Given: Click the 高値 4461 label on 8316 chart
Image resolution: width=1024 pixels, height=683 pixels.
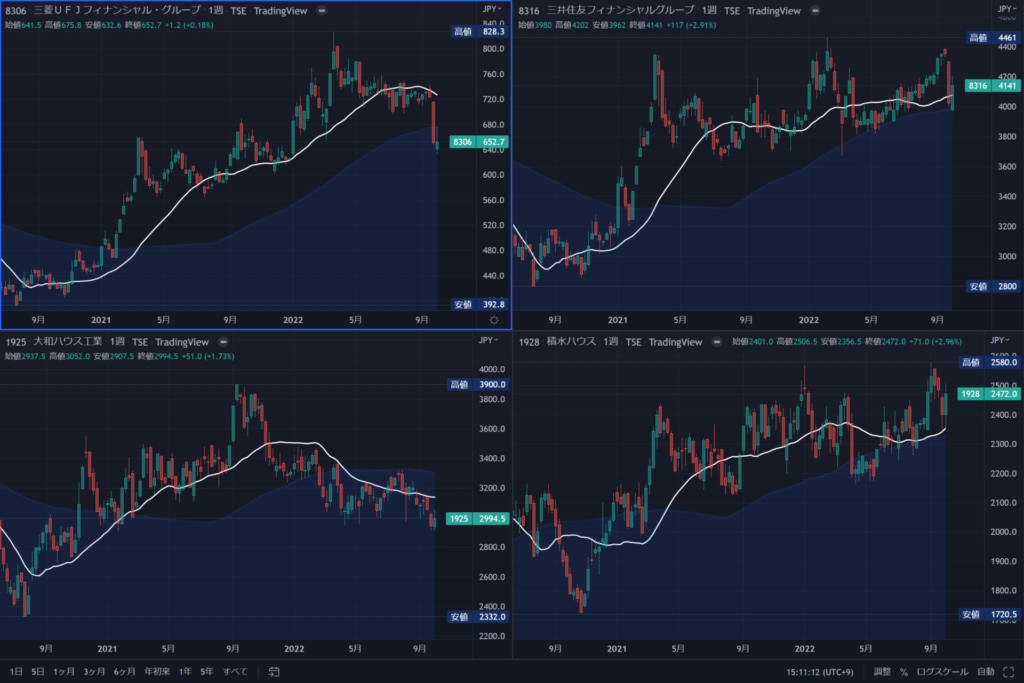Looking at the screenshot, I should point(993,38).
